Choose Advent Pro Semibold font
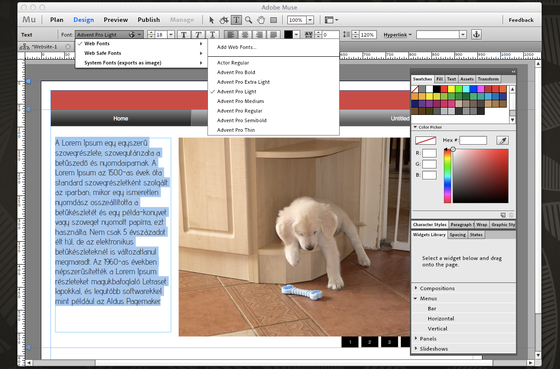The width and height of the screenshot is (560, 369). (x=242, y=120)
